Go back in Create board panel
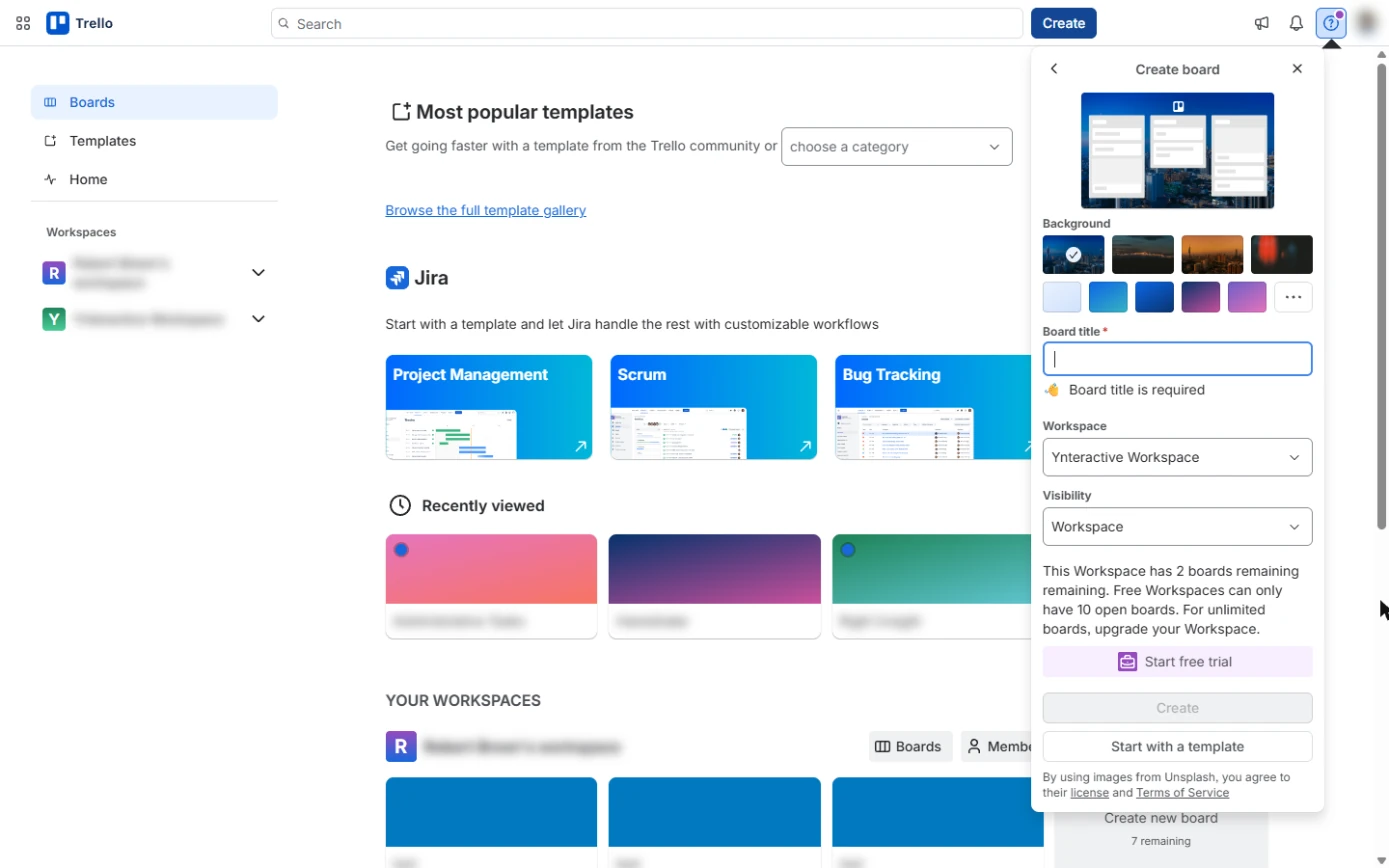This screenshot has width=1389, height=868. (1054, 69)
